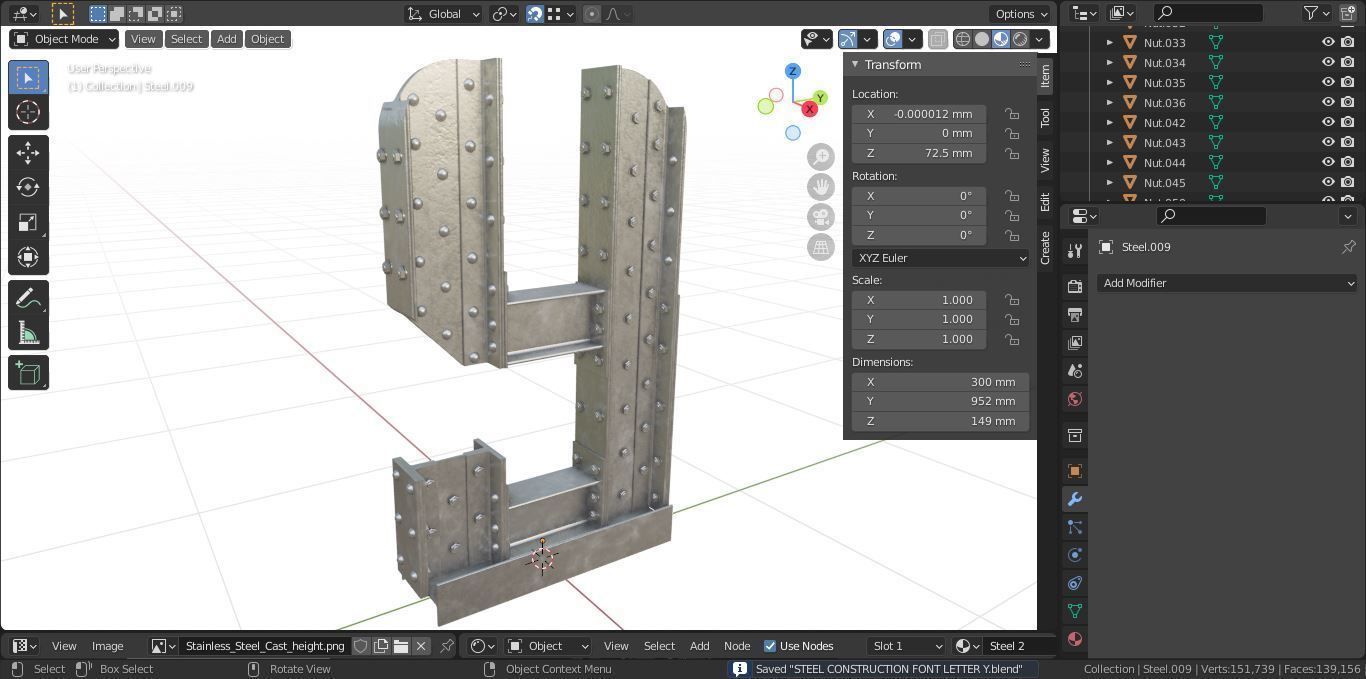Open Global transform orientation dropdown

pyautogui.click(x=444, y=14)
